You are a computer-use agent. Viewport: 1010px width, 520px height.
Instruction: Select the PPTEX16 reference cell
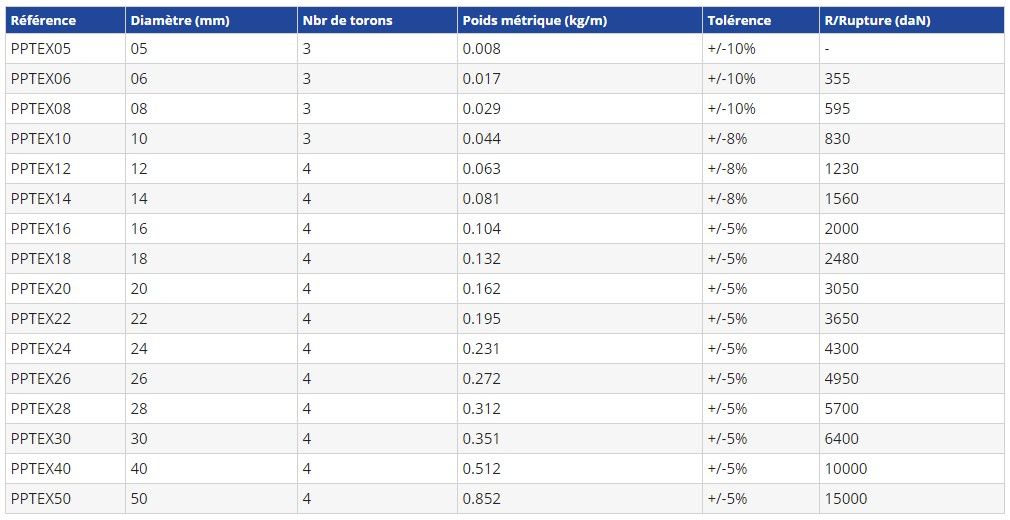pos(41,228)
